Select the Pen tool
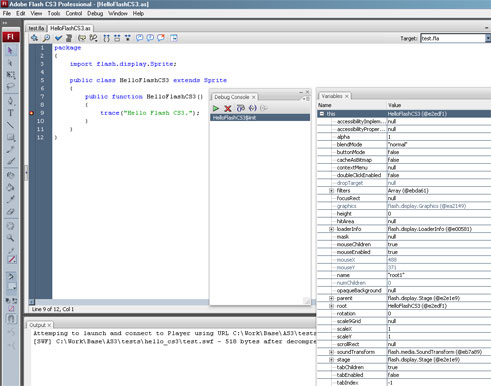Image resolution: width=491 pixels, height=386 pixels. click(x=10, y=101)
